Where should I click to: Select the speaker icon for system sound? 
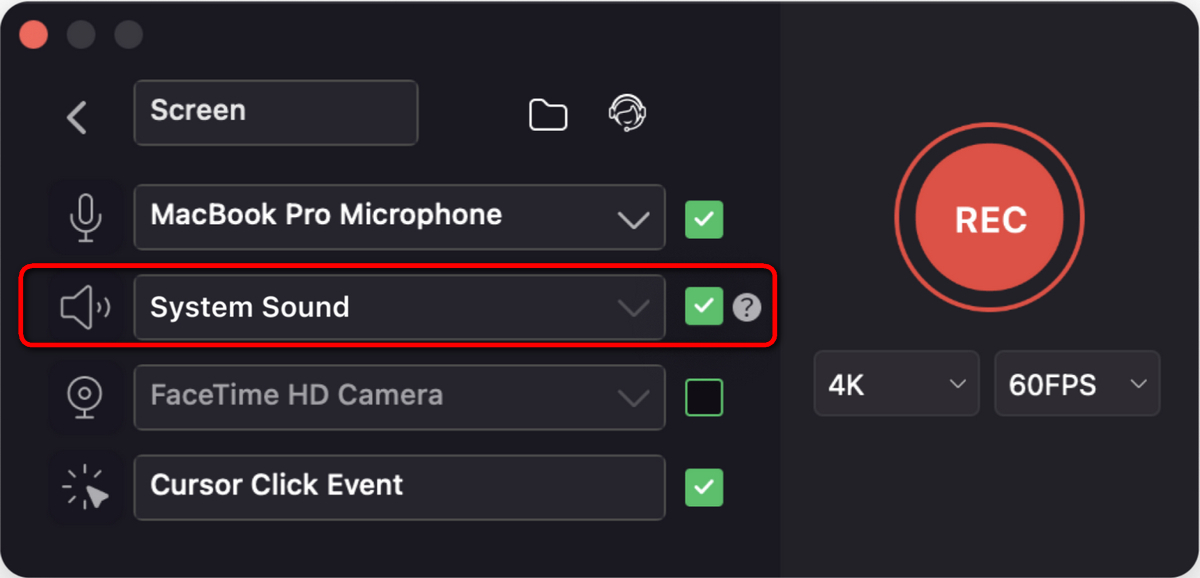click(85, 307)
